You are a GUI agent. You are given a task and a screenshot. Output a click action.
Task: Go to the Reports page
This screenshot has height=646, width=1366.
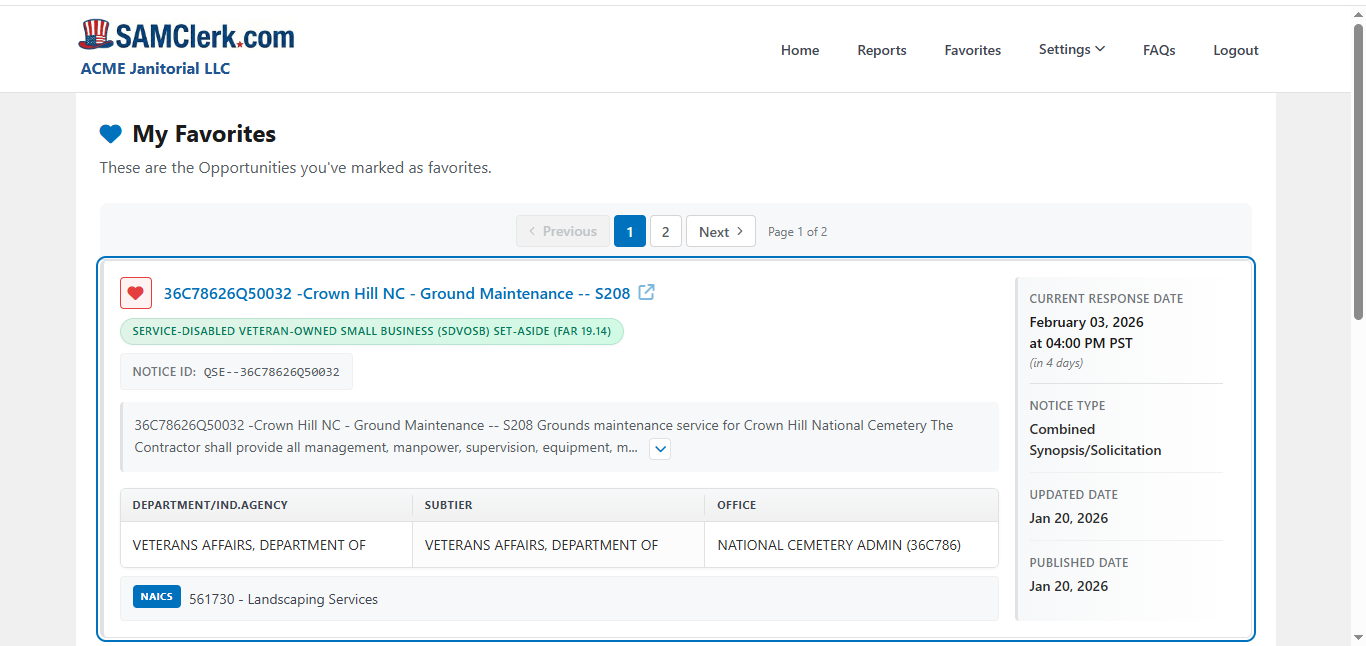pos(881,49)
